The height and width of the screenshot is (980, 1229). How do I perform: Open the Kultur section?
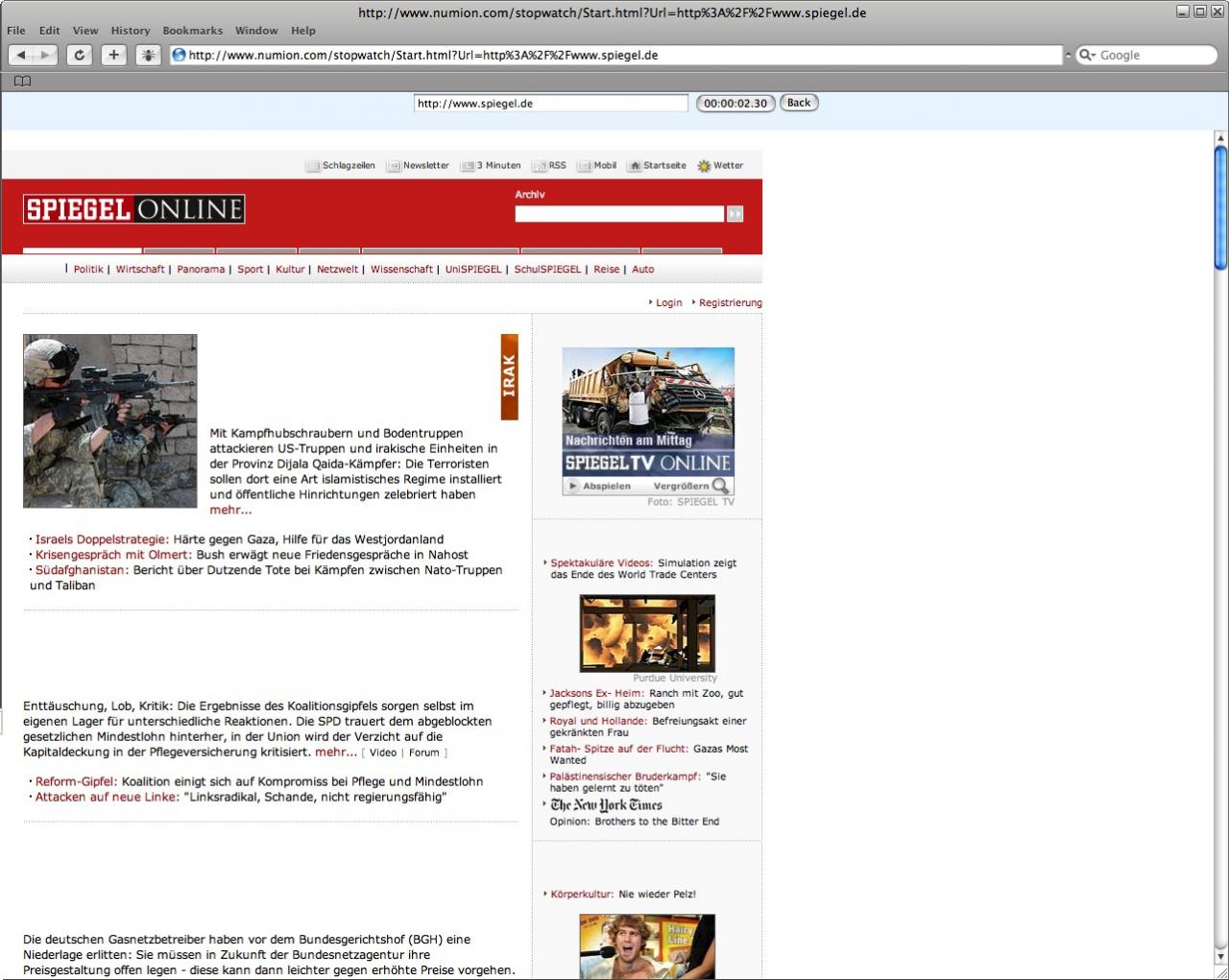point(290,270)
